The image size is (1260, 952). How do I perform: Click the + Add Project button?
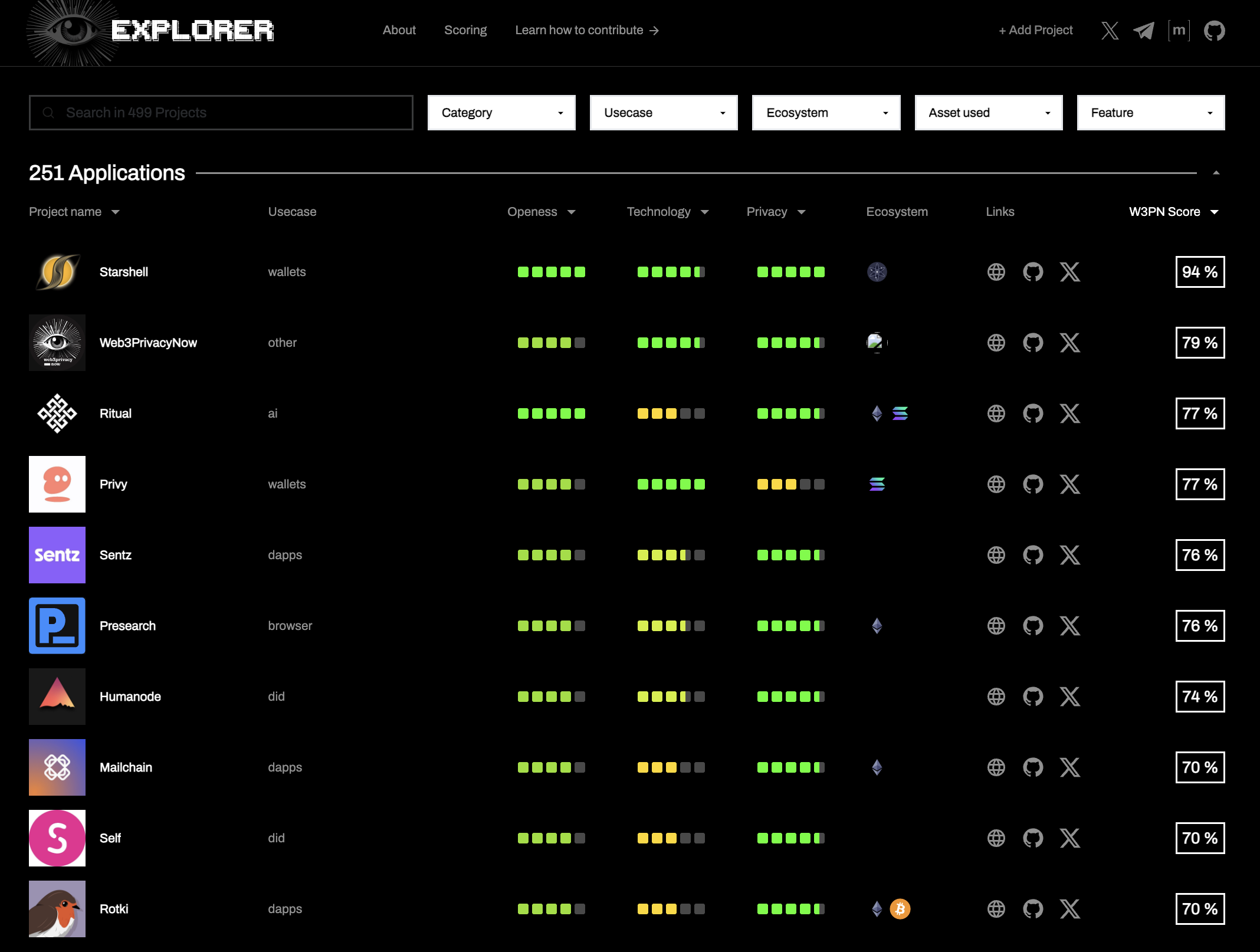point(1036,30)
